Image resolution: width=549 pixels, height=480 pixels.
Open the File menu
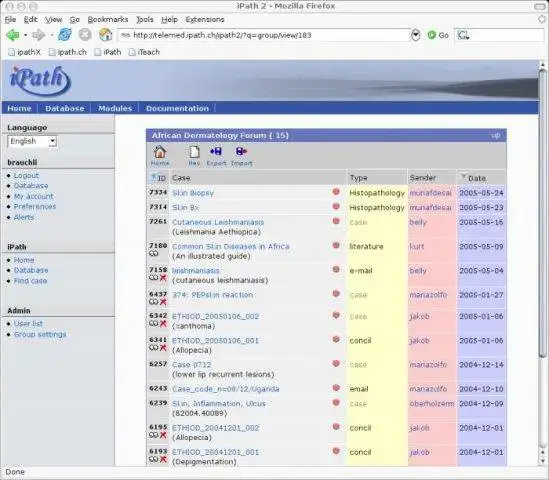[x=11, y=20]
